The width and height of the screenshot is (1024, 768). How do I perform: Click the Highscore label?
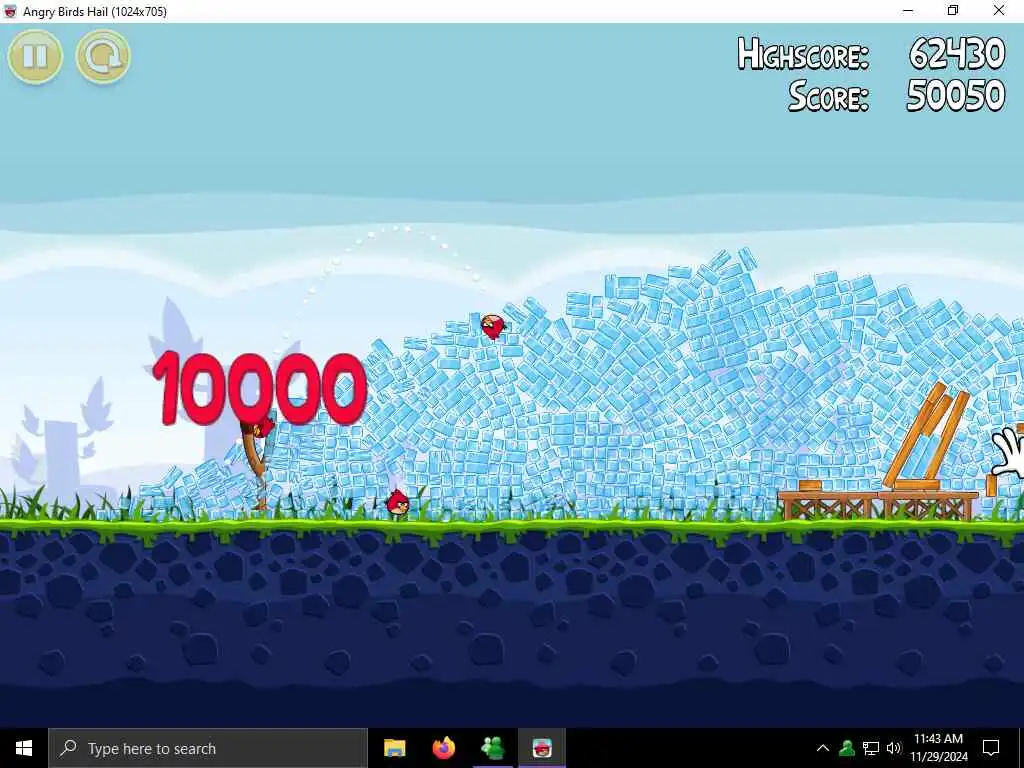[x=803, y=54]
